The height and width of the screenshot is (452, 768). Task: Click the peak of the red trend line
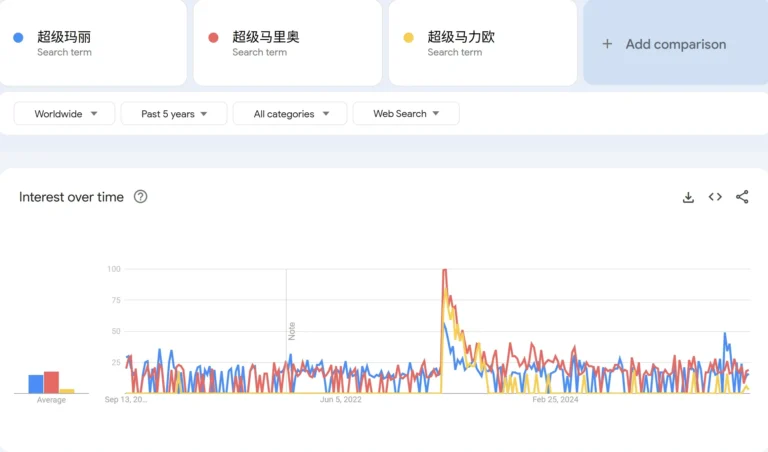click(444, 271)
